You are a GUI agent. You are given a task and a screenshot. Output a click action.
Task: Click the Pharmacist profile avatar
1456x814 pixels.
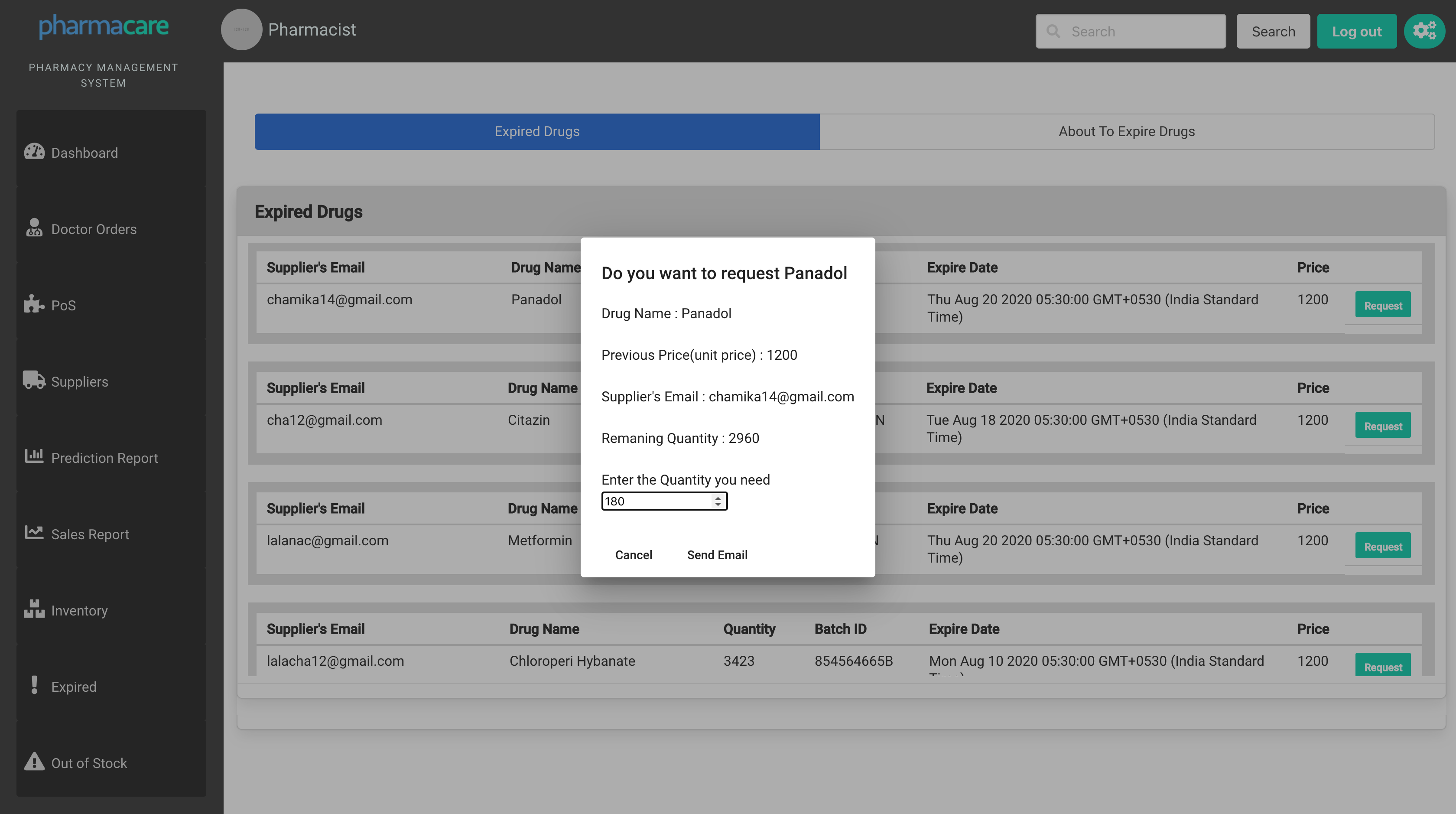point(241,29)
